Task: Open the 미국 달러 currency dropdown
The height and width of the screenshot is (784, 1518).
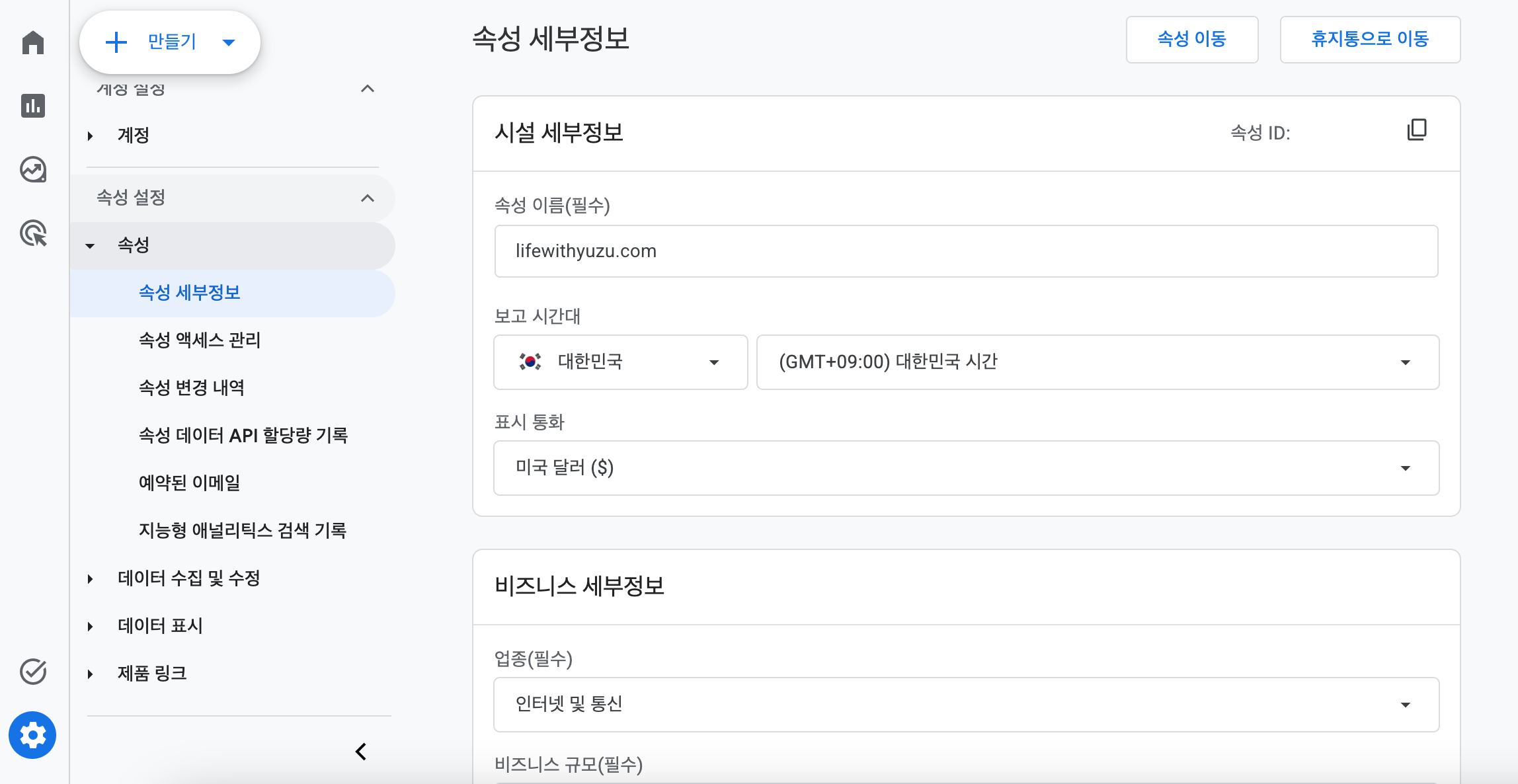Action: [966, 468]
